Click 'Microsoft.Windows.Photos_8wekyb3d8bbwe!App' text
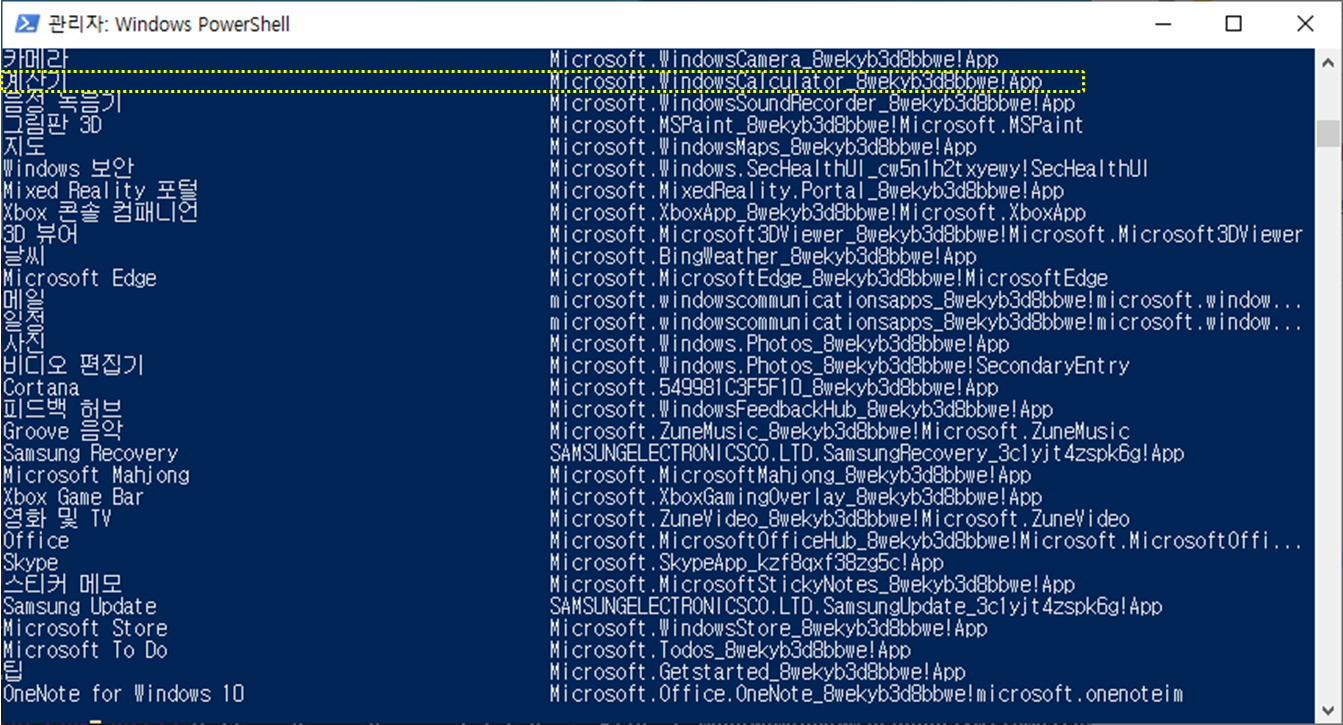Screen dimensions: 1343x725 780,345
